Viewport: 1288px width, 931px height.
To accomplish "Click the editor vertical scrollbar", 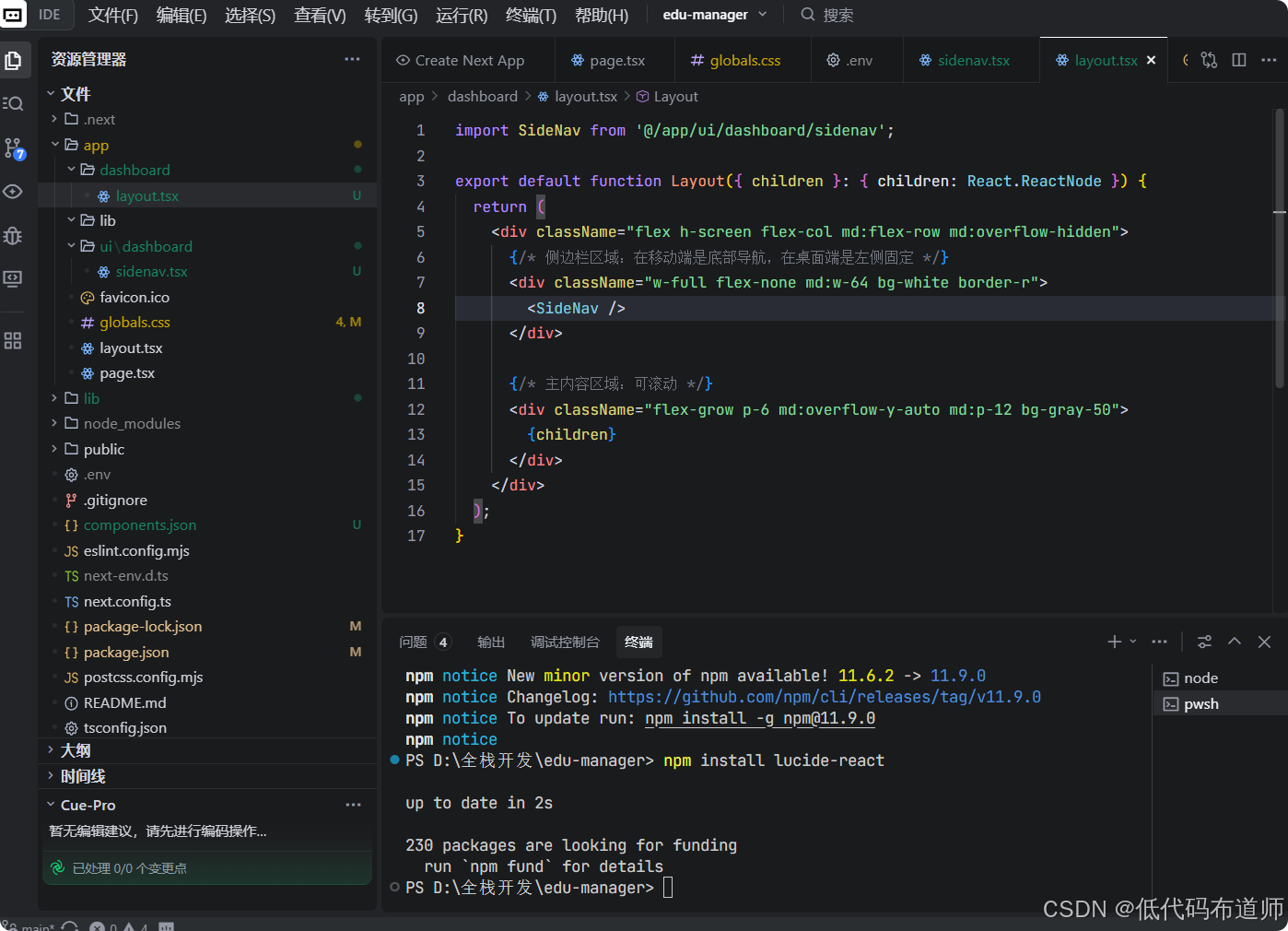I will [x=1280, y=249].
